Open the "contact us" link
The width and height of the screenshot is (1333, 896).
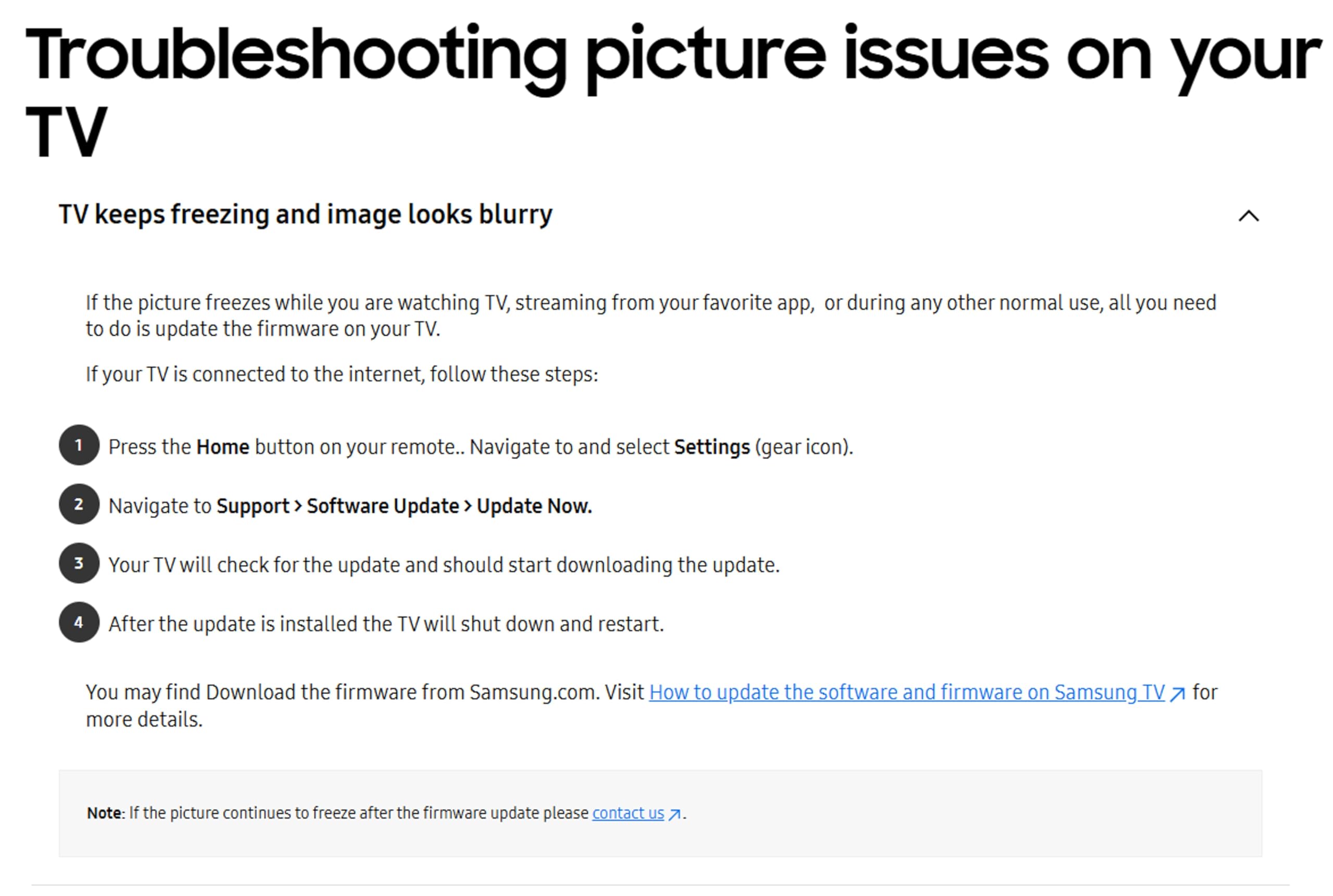(628, 813)
